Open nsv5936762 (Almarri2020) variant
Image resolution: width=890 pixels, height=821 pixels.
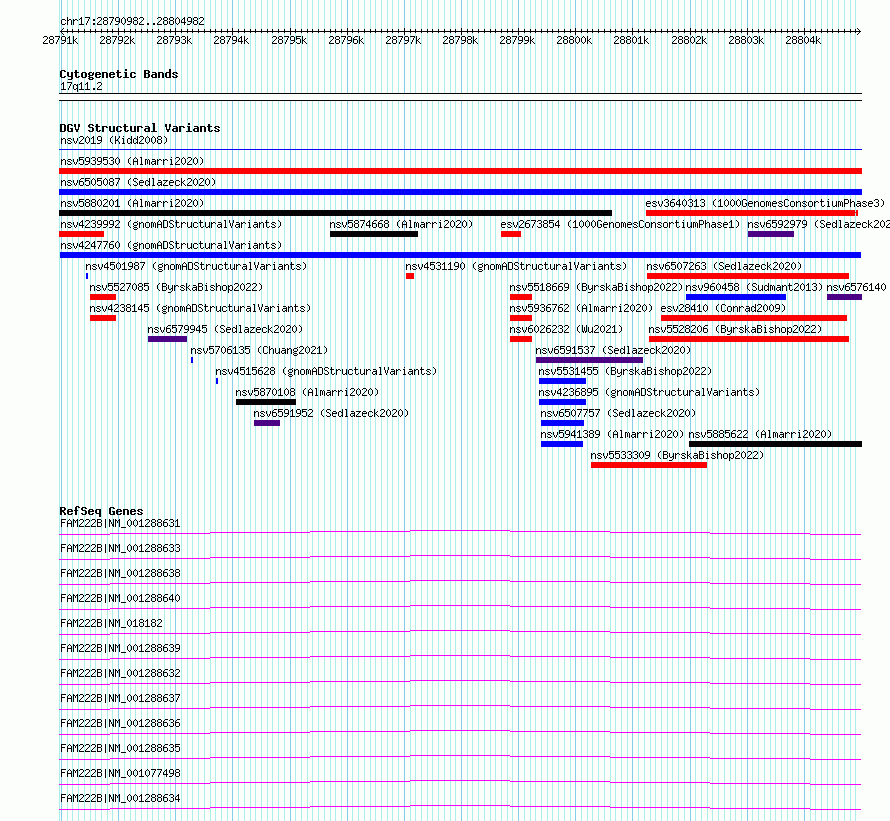pyautogui.click(x=581, y=308)
